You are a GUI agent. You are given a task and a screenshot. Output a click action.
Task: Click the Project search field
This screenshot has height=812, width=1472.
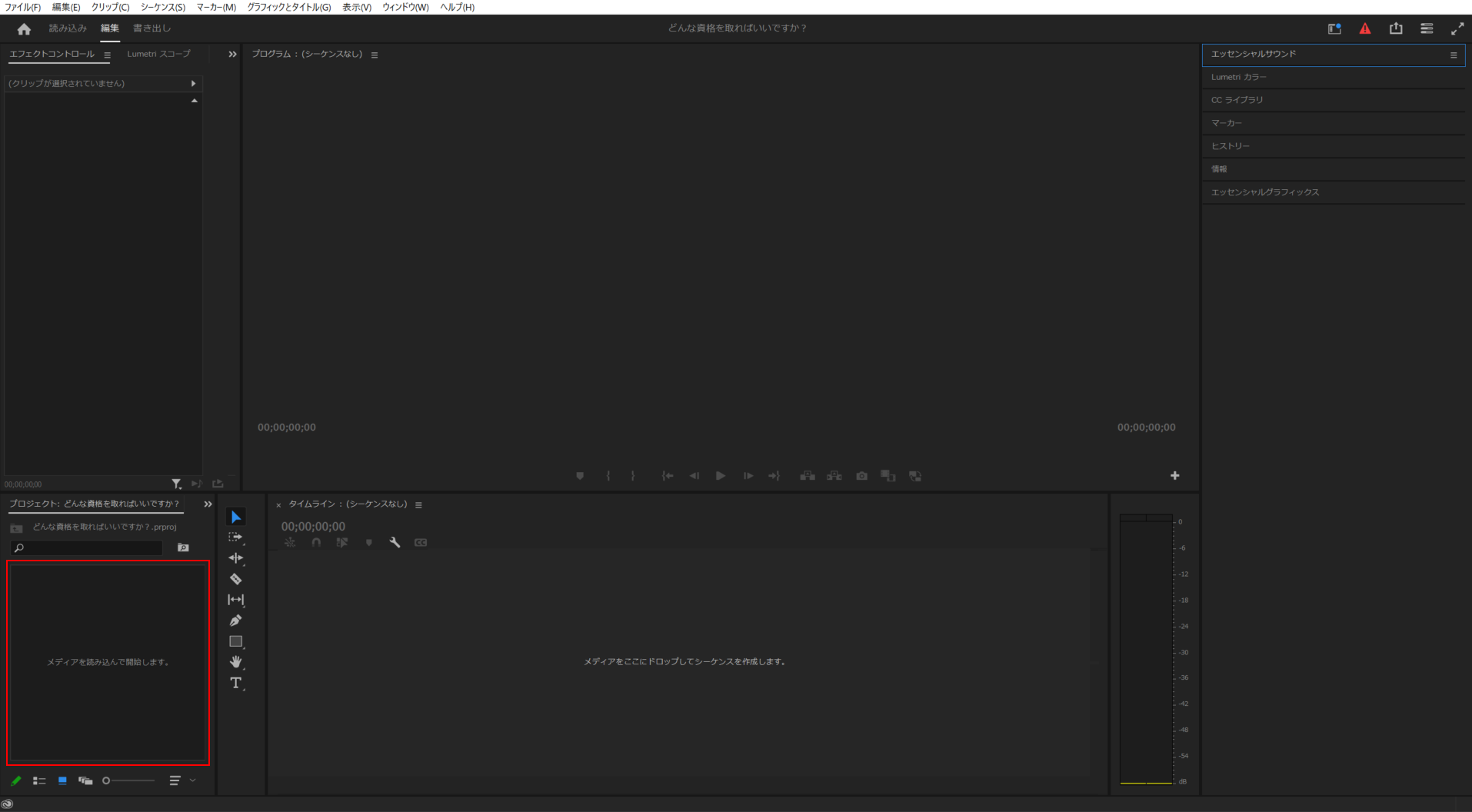click(x=87, y=547)
